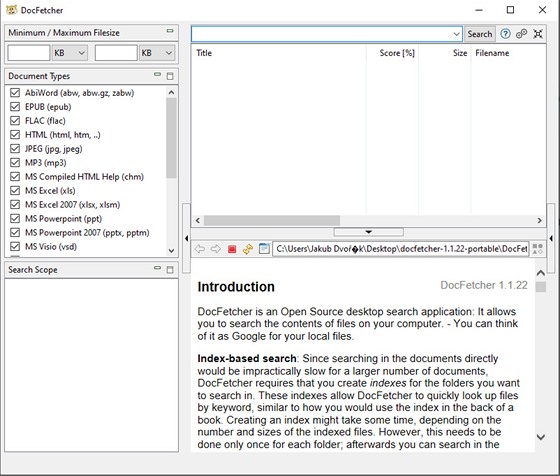Screen dimensions: 560x476
Task: Click the DocFetcher 1.1.22 version text
Action: click(484, 285)
